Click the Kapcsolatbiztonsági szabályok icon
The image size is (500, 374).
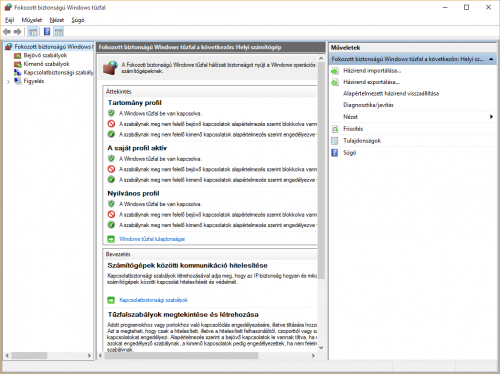tap(18, 73)
